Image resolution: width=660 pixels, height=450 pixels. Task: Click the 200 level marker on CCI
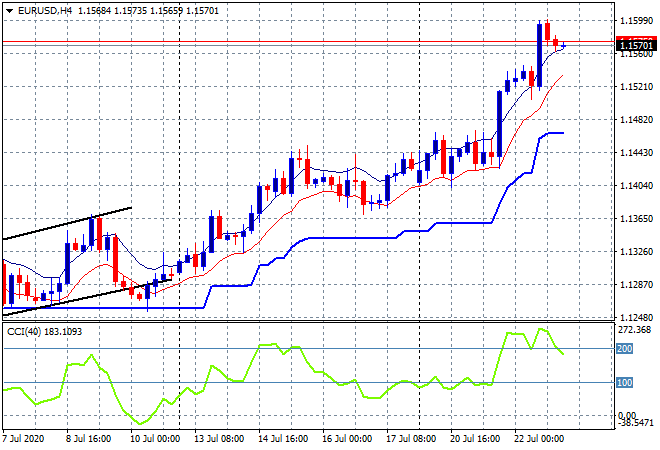pos(624,349)
